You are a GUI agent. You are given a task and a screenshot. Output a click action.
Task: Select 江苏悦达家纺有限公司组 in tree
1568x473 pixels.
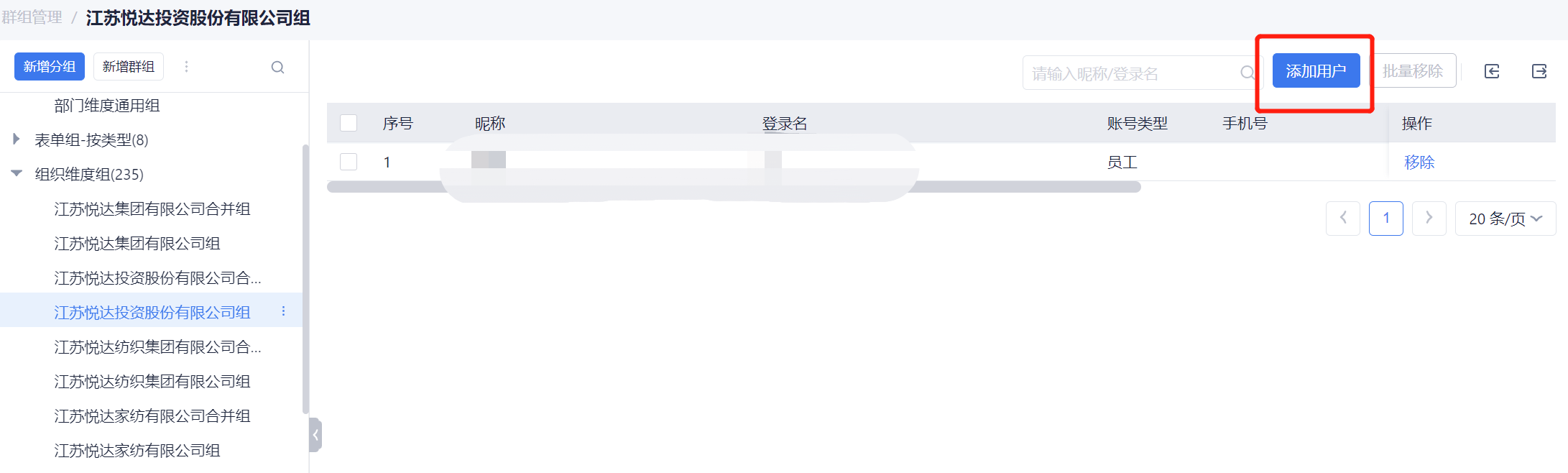[x=137, y=451]
